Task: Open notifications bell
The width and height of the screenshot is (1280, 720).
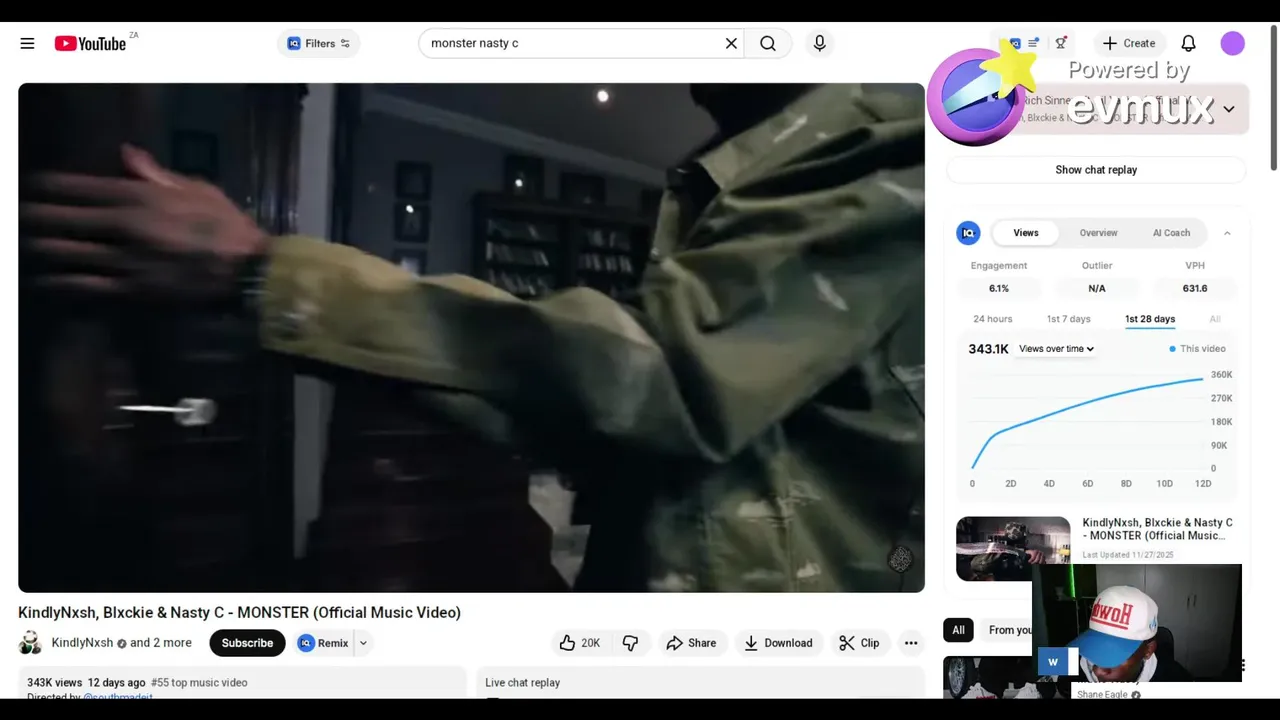Action: (x=1188, y=43)
